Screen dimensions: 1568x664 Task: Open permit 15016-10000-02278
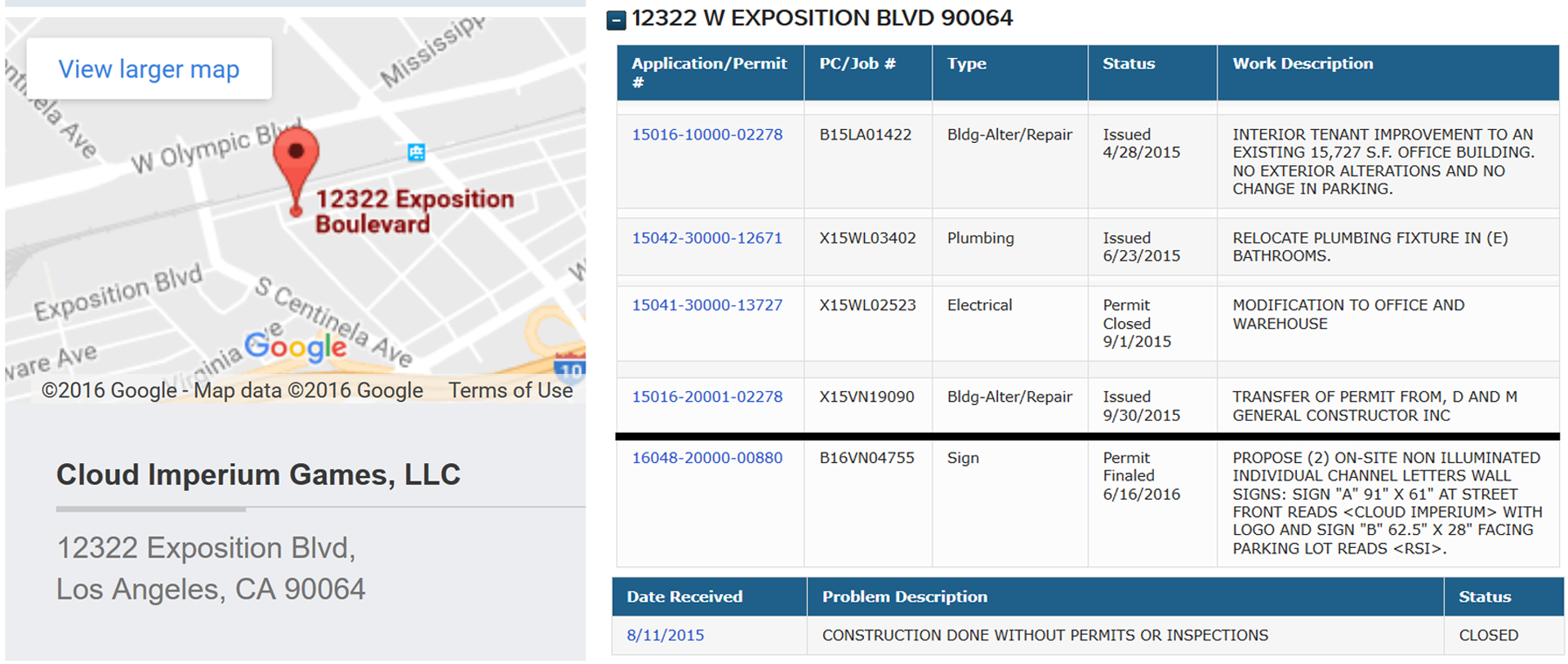[706, 135]
